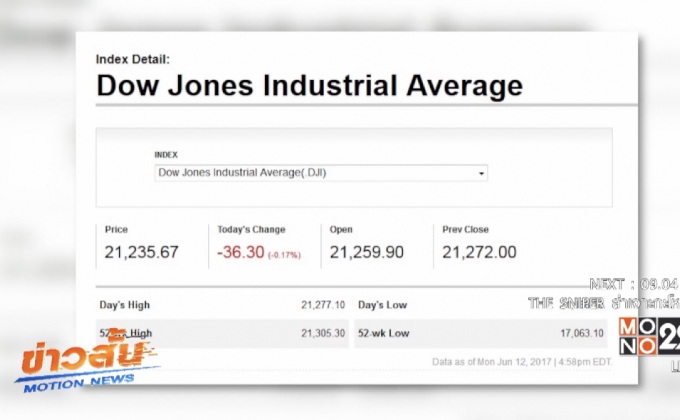Click the Data as of Jun 12 timestamp

pos(518,361)
